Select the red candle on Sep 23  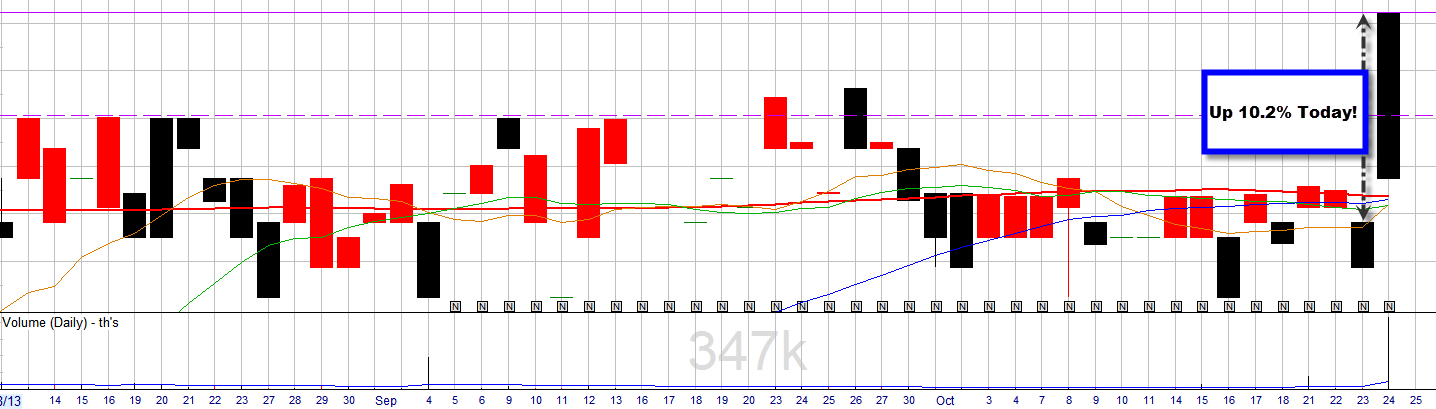tap(776, 123)
